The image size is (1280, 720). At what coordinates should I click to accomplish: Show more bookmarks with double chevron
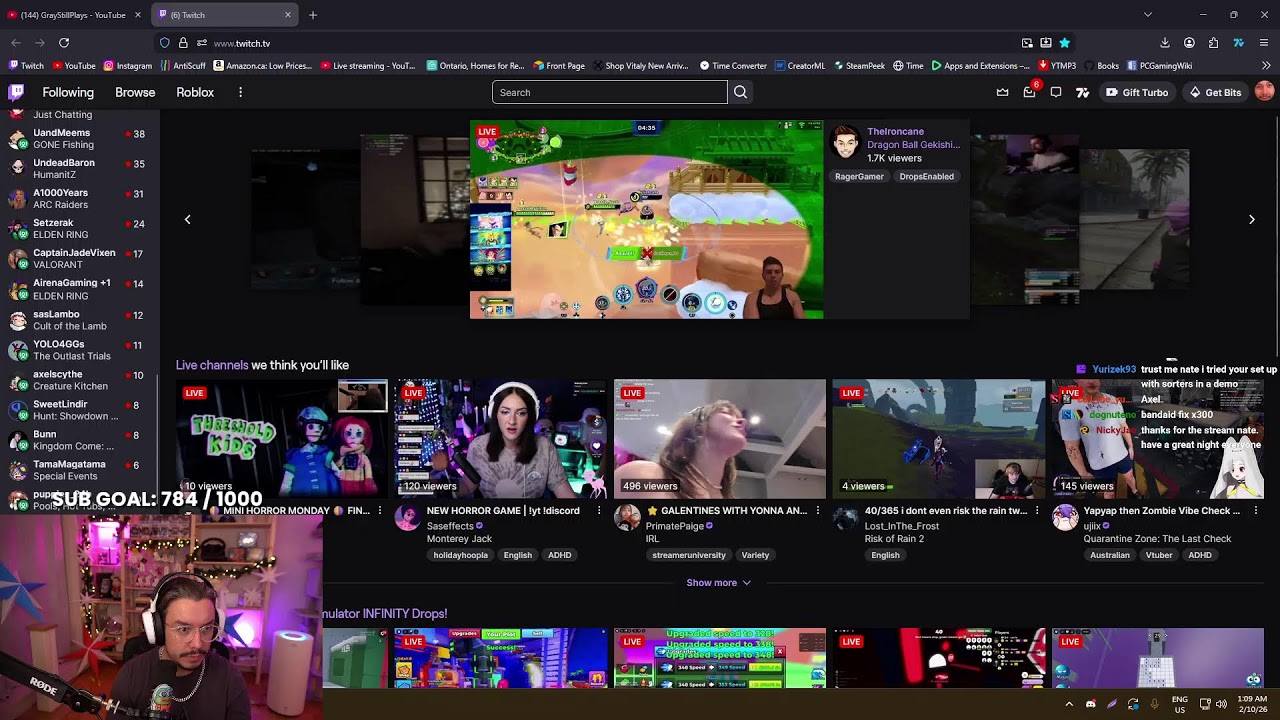(x=1266, y=66)
